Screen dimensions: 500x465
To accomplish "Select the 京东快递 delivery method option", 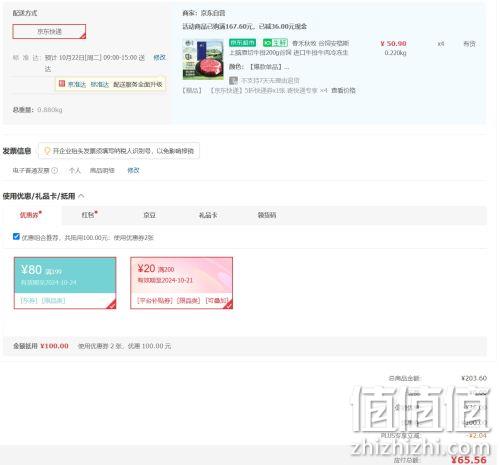I will (49, 31).
